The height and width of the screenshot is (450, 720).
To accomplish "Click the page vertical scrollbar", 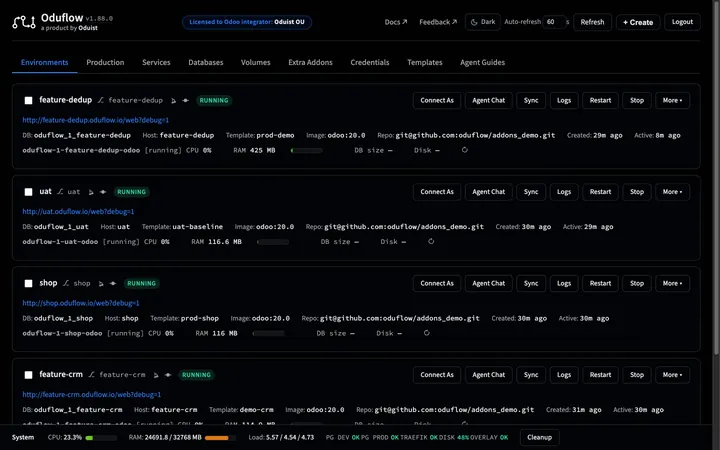I will (x=716, y=177).
